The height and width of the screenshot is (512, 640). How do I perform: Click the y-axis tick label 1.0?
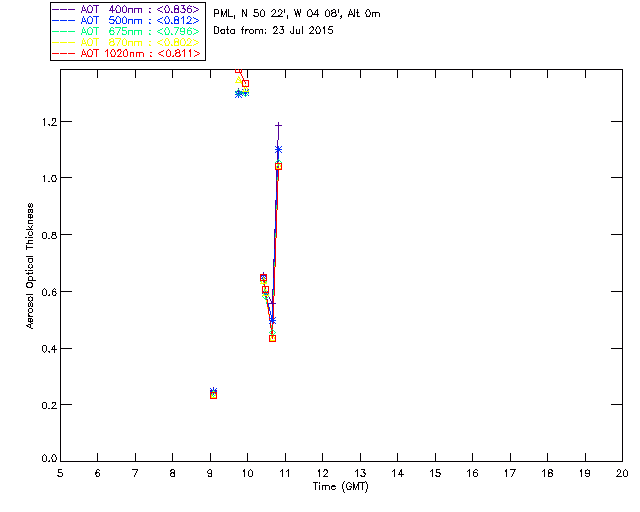[x=49, y=178]
